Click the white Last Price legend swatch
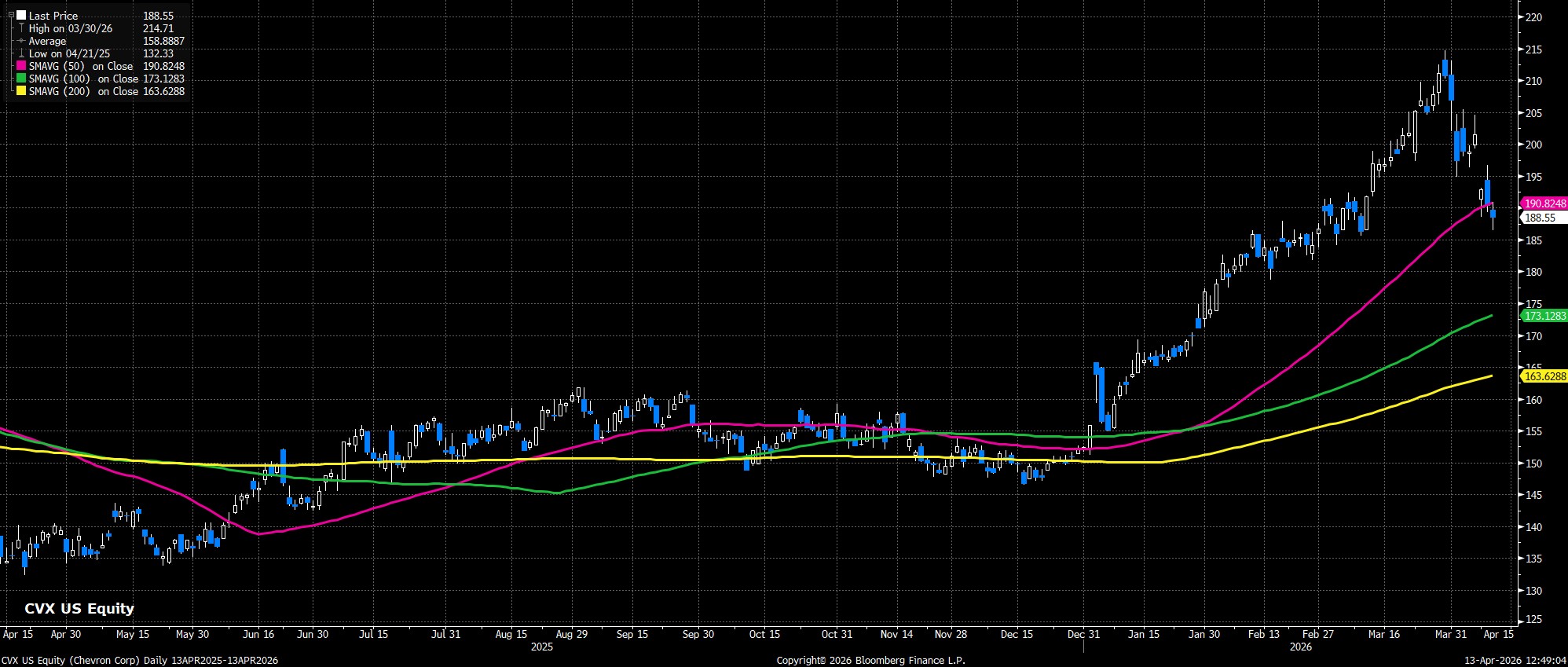The image size is (1568, 667). click(x=21, y=16)
